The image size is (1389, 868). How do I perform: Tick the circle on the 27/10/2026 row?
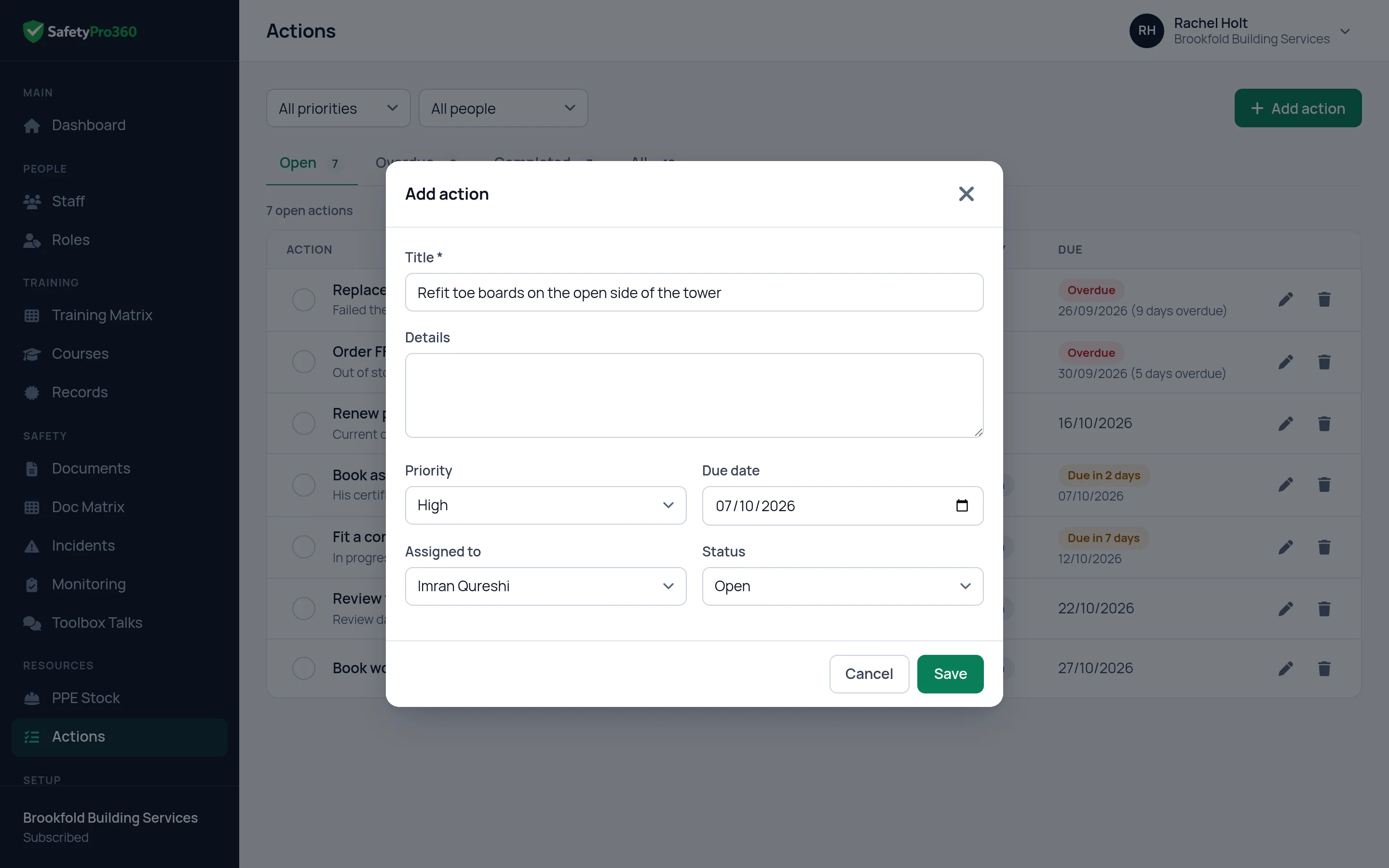[x=304, y=668]
